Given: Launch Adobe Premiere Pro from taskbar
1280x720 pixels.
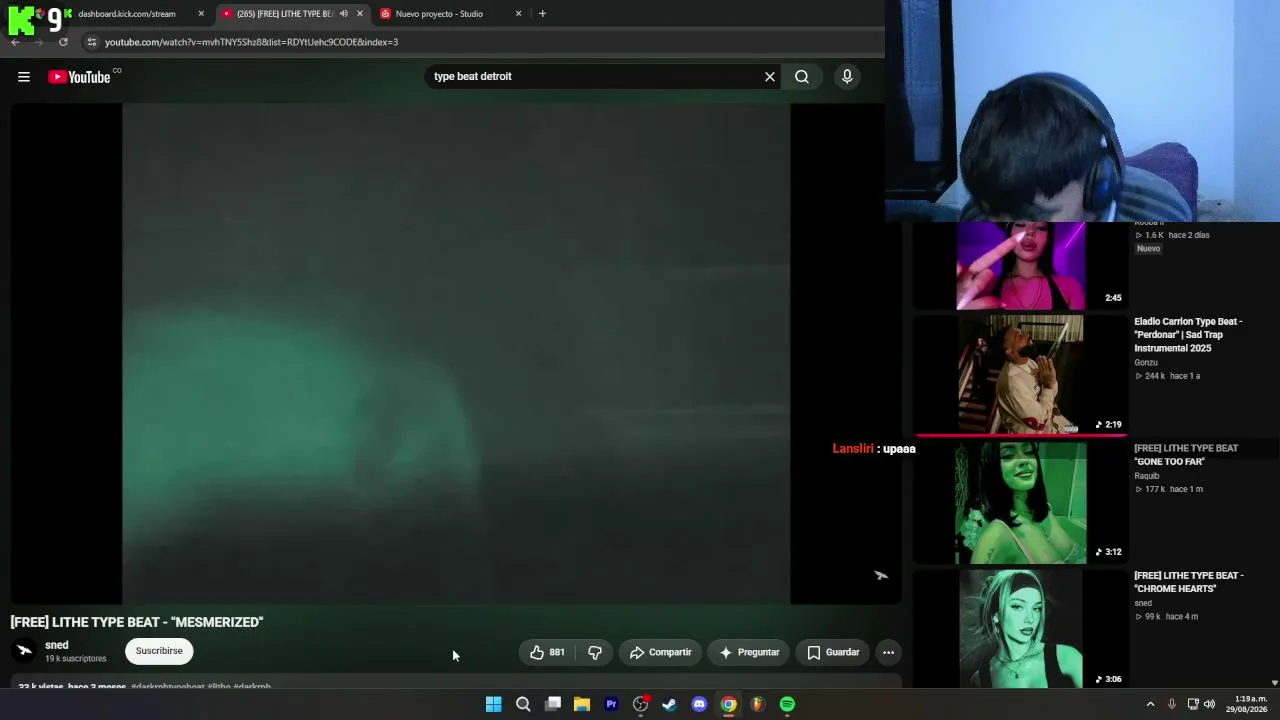Looking at the screenshot, I should 611,704.
